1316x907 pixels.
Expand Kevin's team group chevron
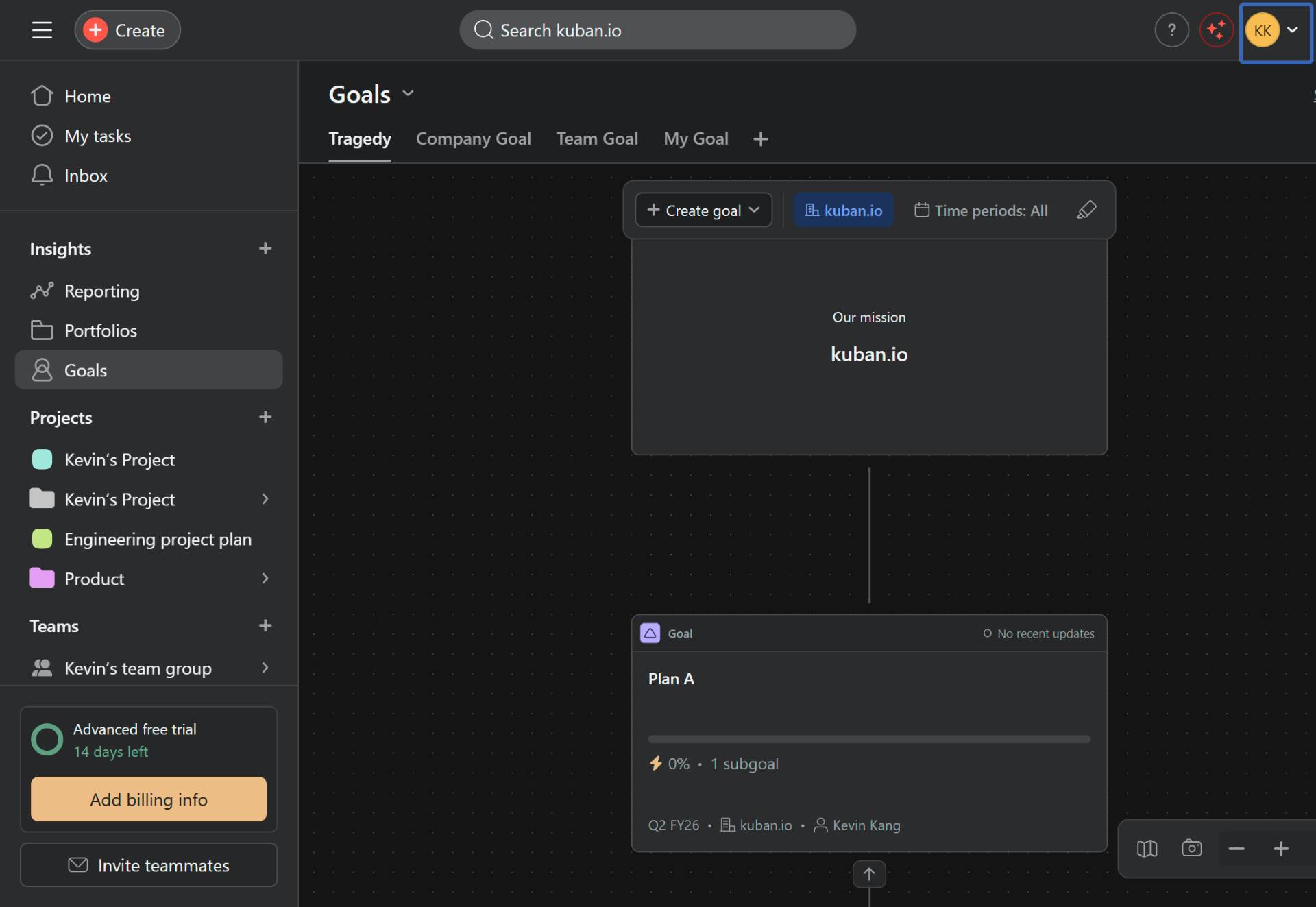(265, 668)
